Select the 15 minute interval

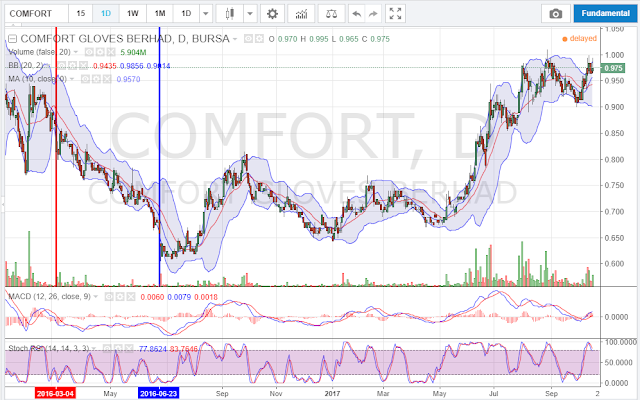coord(81,13)
